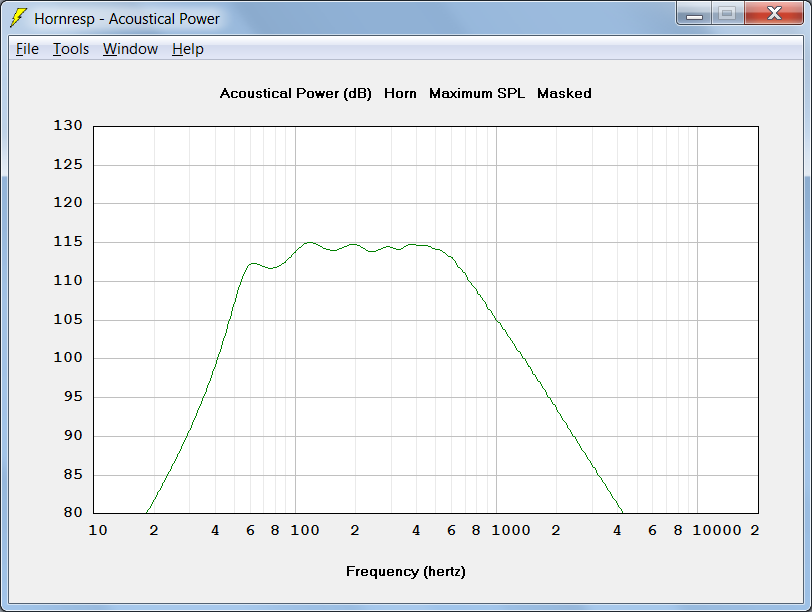Viewport: 812px width, 612px height.
Task: Click the 'Masked' label
Action: pyautogui.click(x=564, y=94)
